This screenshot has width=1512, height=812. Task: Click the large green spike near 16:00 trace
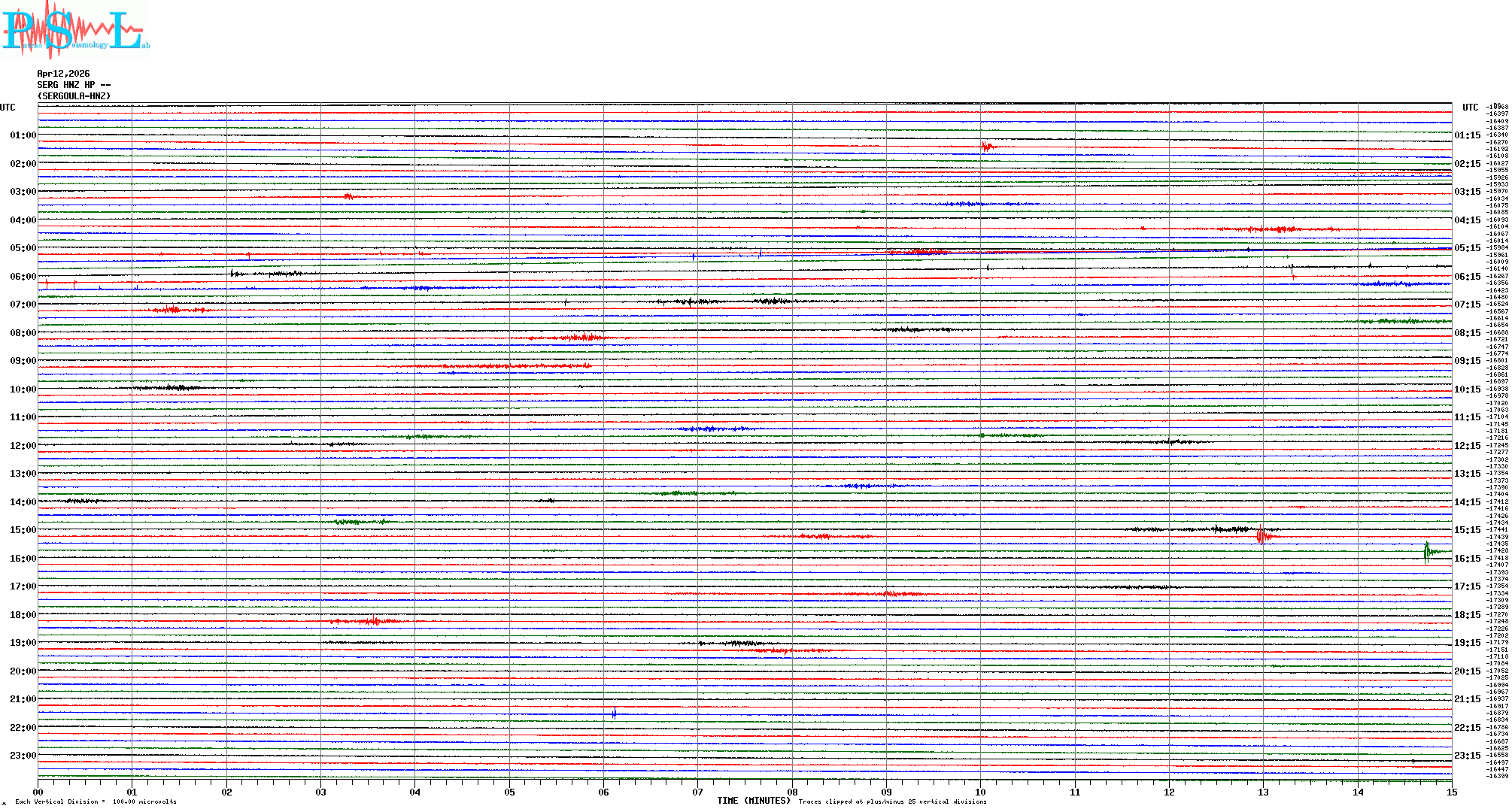coord(1426,553)
